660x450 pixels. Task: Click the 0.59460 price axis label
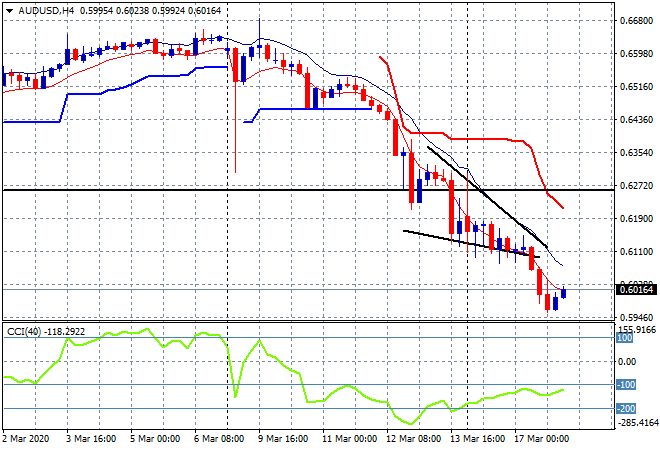[x=636, y=317]
